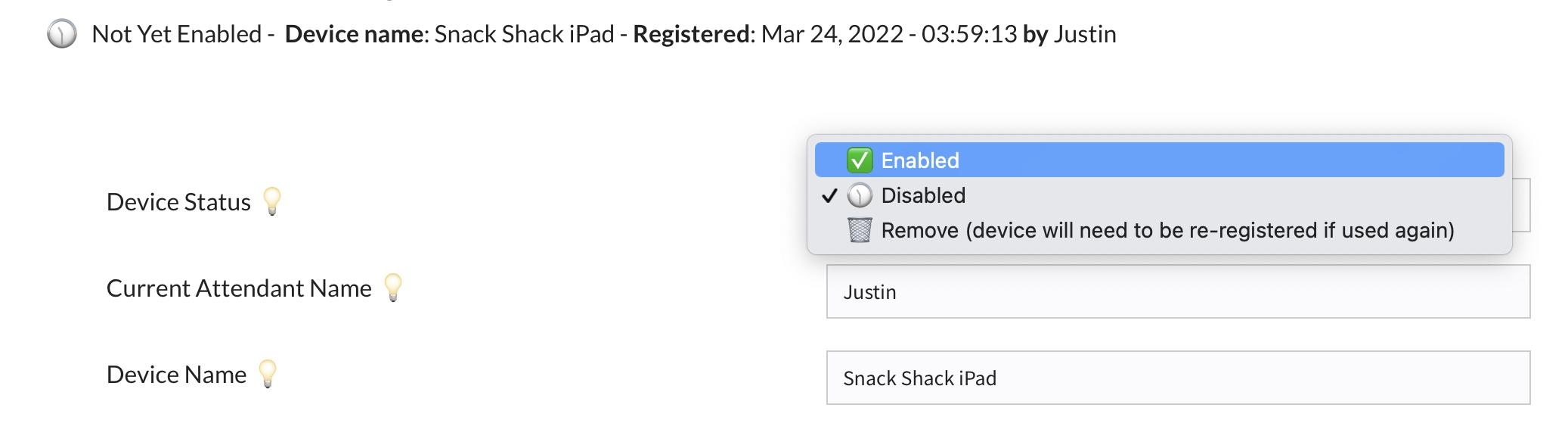1568x442 pixels.
Task: Click the lightbulb hint next to Device Status
Action: (x=272, y=201)
